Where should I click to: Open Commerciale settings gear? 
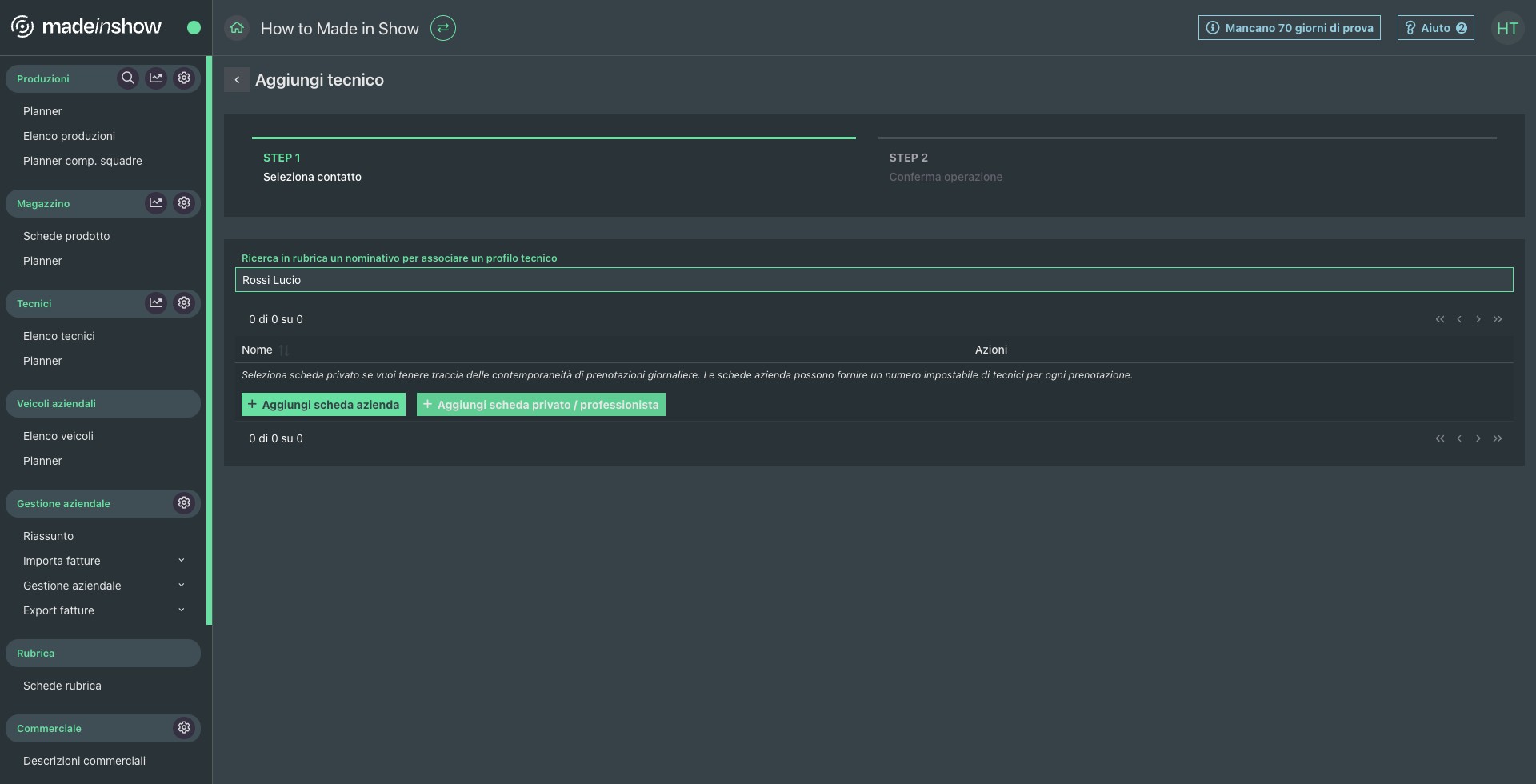184,728
